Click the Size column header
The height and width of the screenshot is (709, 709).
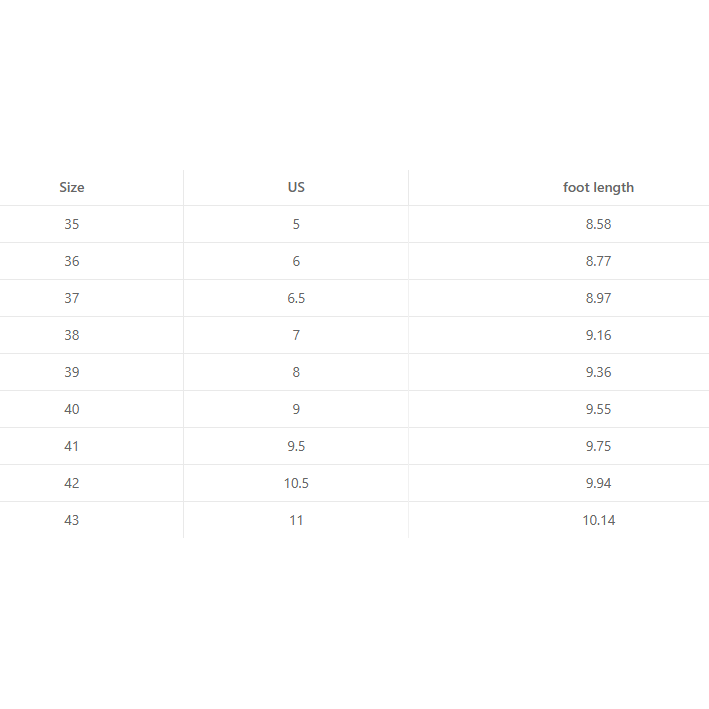[x=72, y=188]
